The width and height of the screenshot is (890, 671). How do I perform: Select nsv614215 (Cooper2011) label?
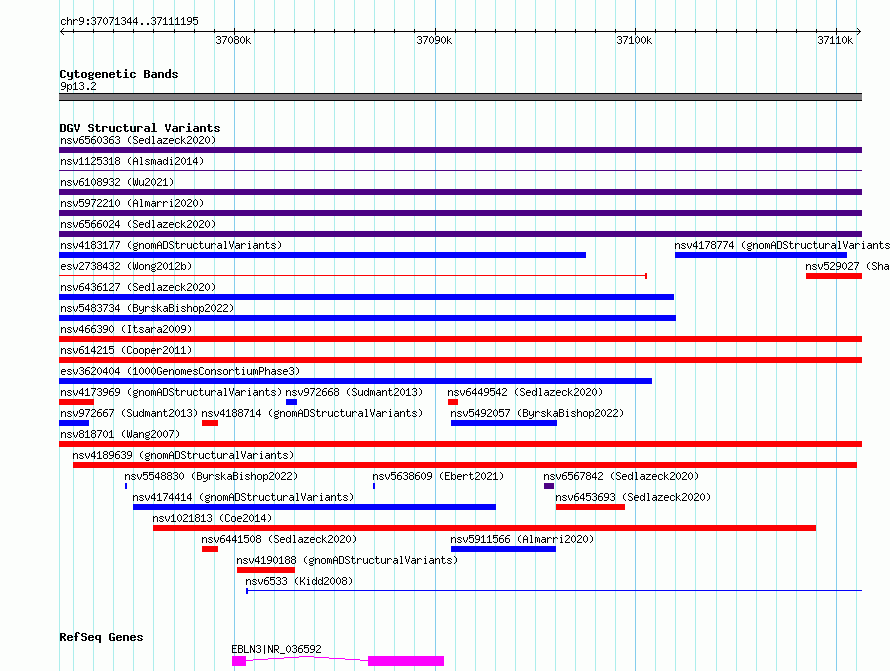126,350
